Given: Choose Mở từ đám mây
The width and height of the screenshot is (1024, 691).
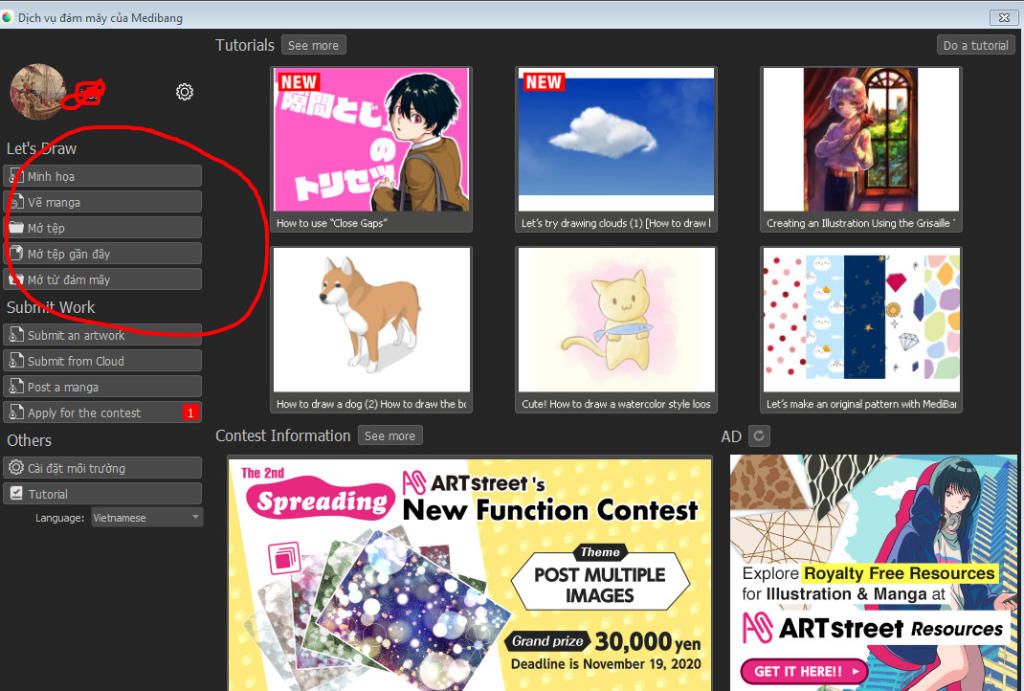Looking at the screenshot, I should tap(103, 279).
